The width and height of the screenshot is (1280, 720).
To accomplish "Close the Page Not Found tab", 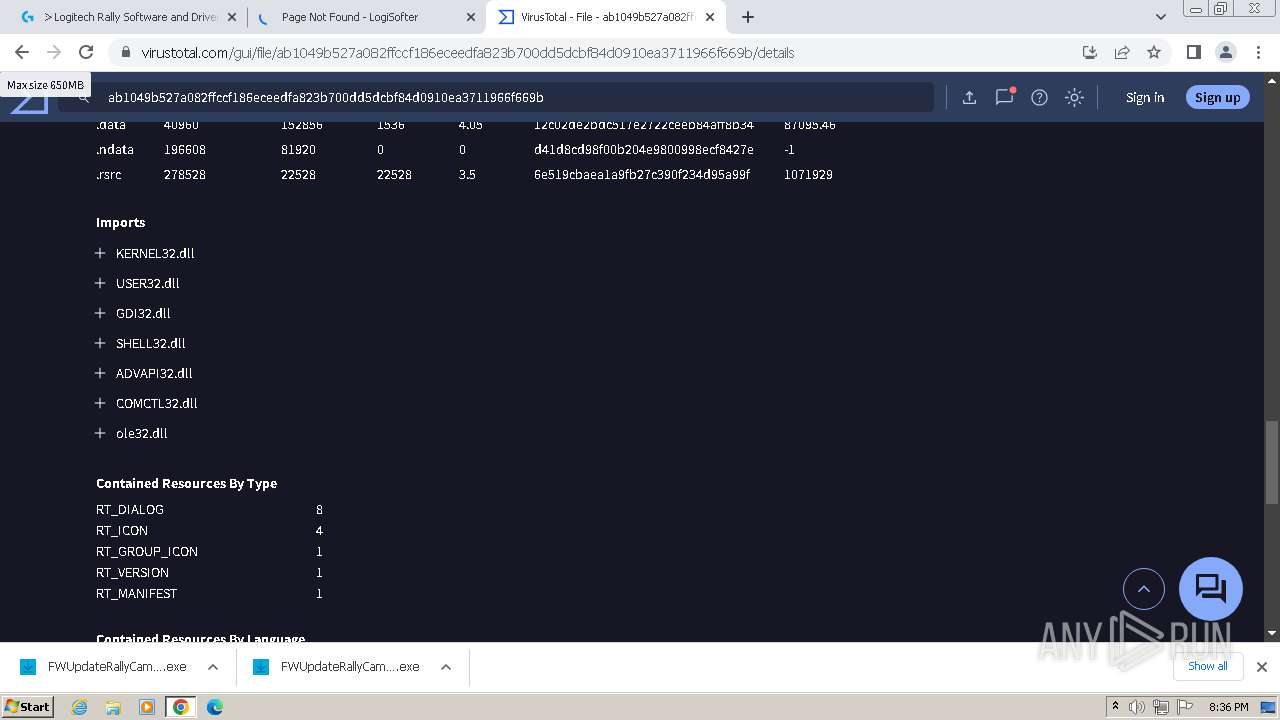I will tap(471, 17).
